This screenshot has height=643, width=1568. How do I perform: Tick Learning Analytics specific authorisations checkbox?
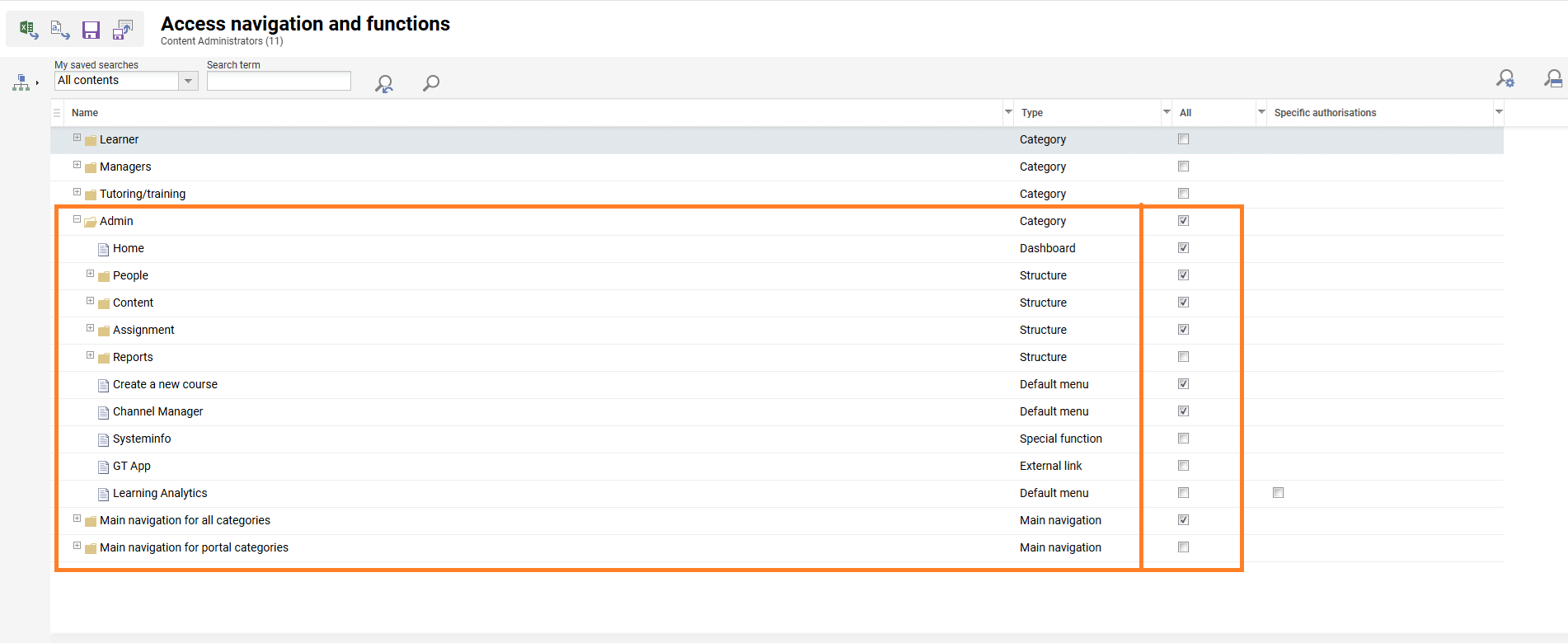tap(1278, 493)
